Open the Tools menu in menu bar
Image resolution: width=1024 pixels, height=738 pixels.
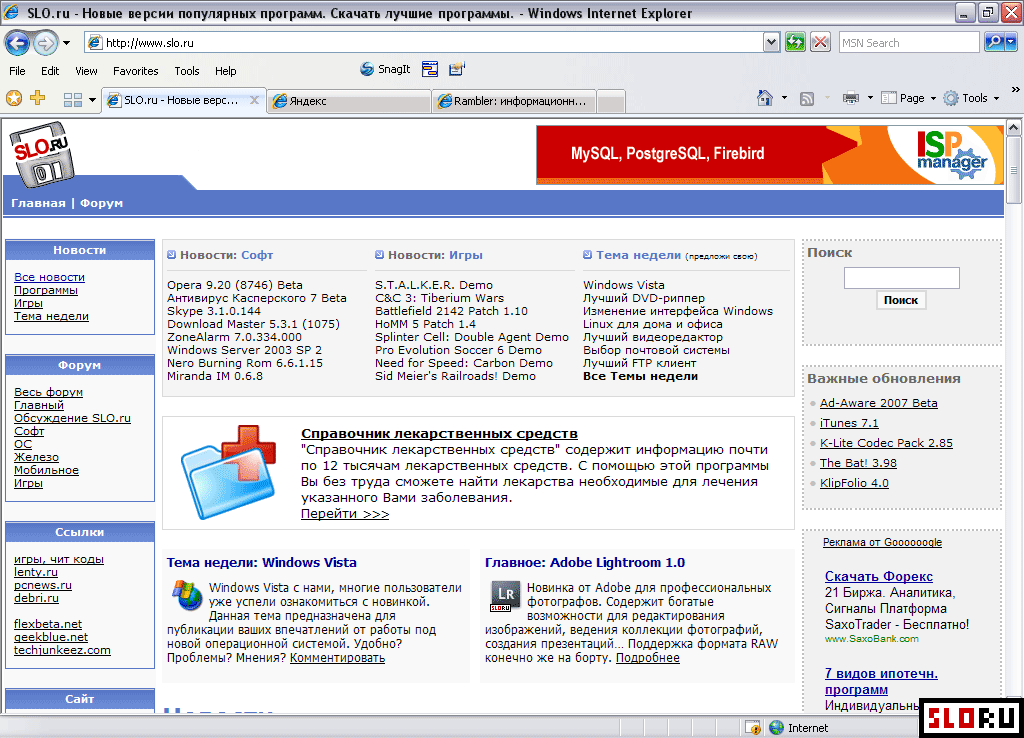click(187, 71)
